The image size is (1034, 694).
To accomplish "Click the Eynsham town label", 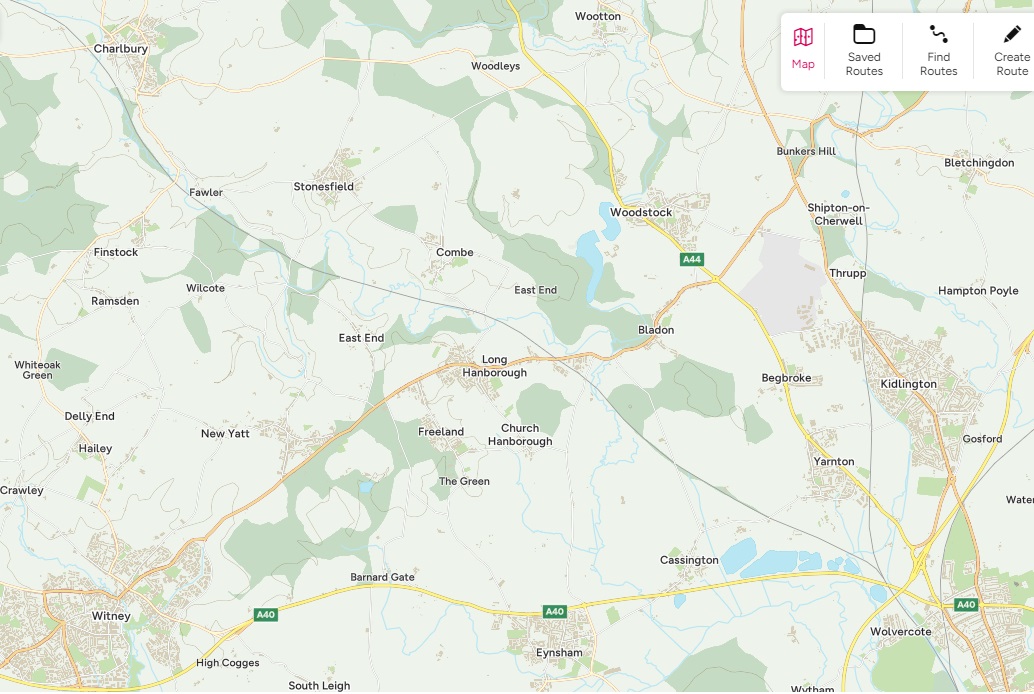I will (559, 653).
